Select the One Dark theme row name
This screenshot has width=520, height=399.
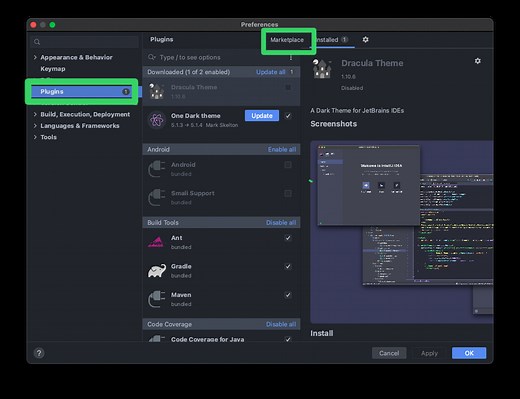[x=196, y=116]
